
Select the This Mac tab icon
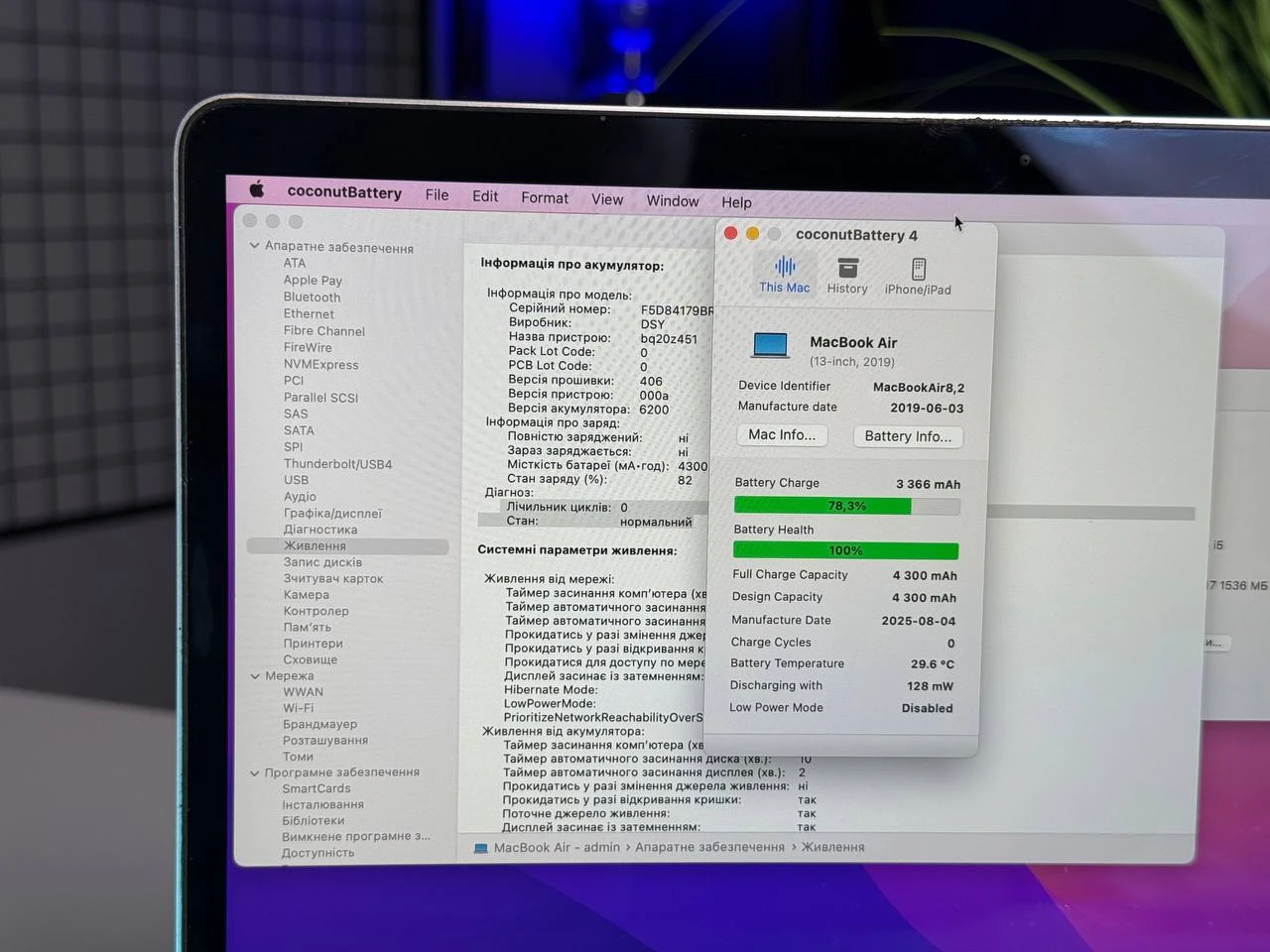click(x=785, y=266)
